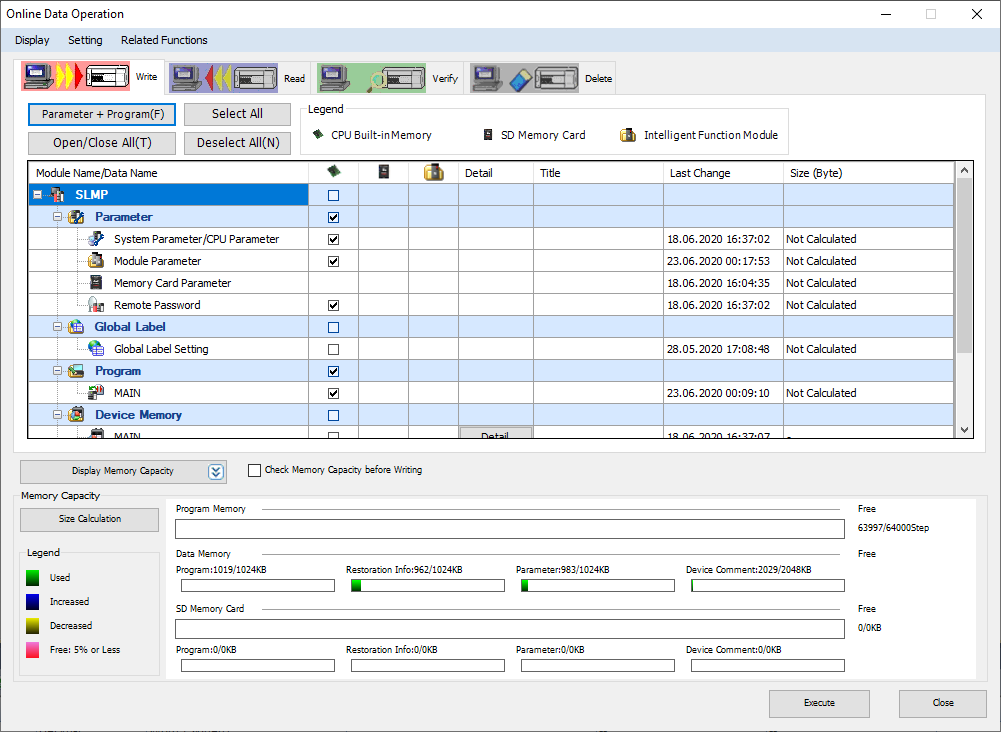This screenshot has width=1001, height=732.
Task: Click the table scrollbar down arrow
Action: click(964, 430)
